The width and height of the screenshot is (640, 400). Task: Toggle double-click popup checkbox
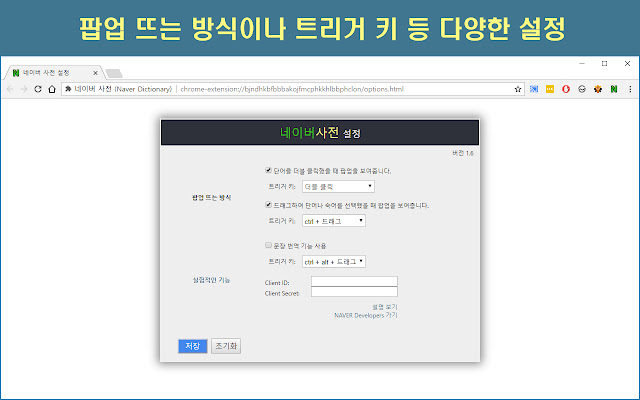(x=268, y=170)
